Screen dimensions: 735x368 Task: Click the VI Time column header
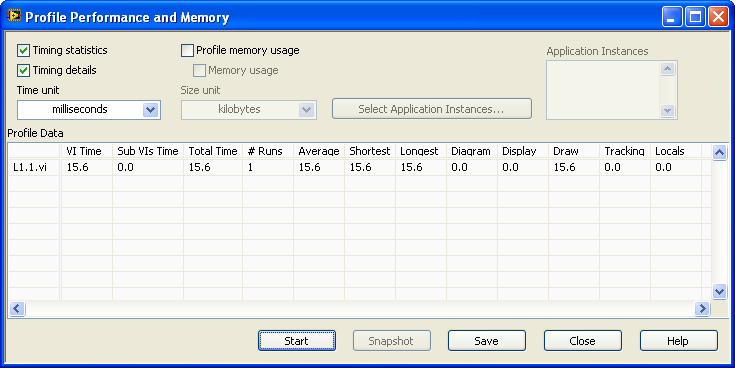[86, 151]
